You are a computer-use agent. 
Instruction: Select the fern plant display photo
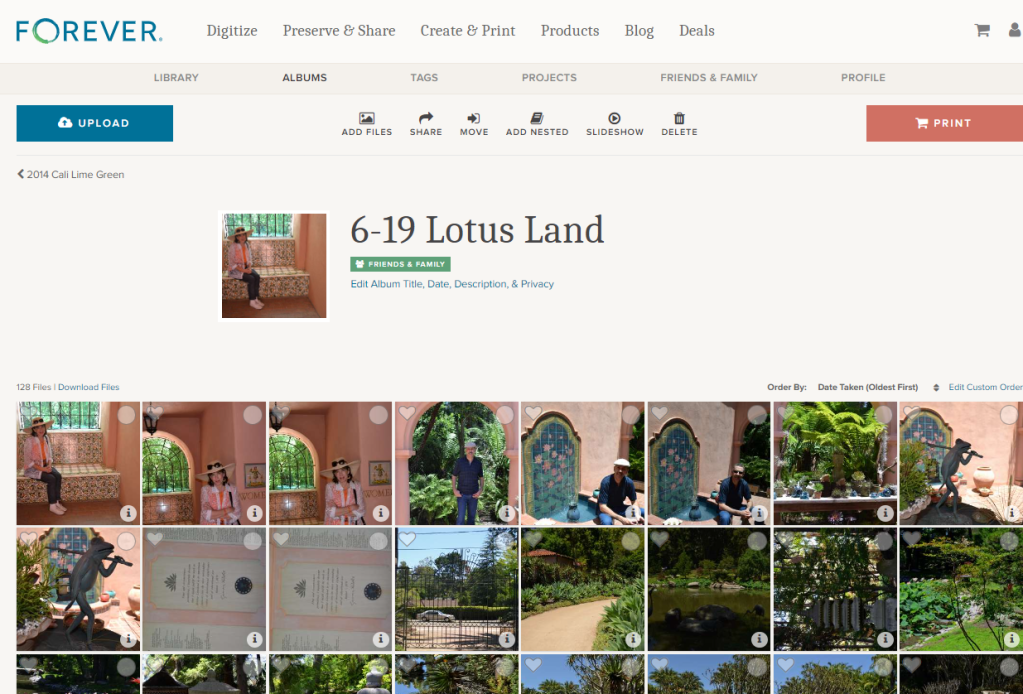tap(882, 415)
